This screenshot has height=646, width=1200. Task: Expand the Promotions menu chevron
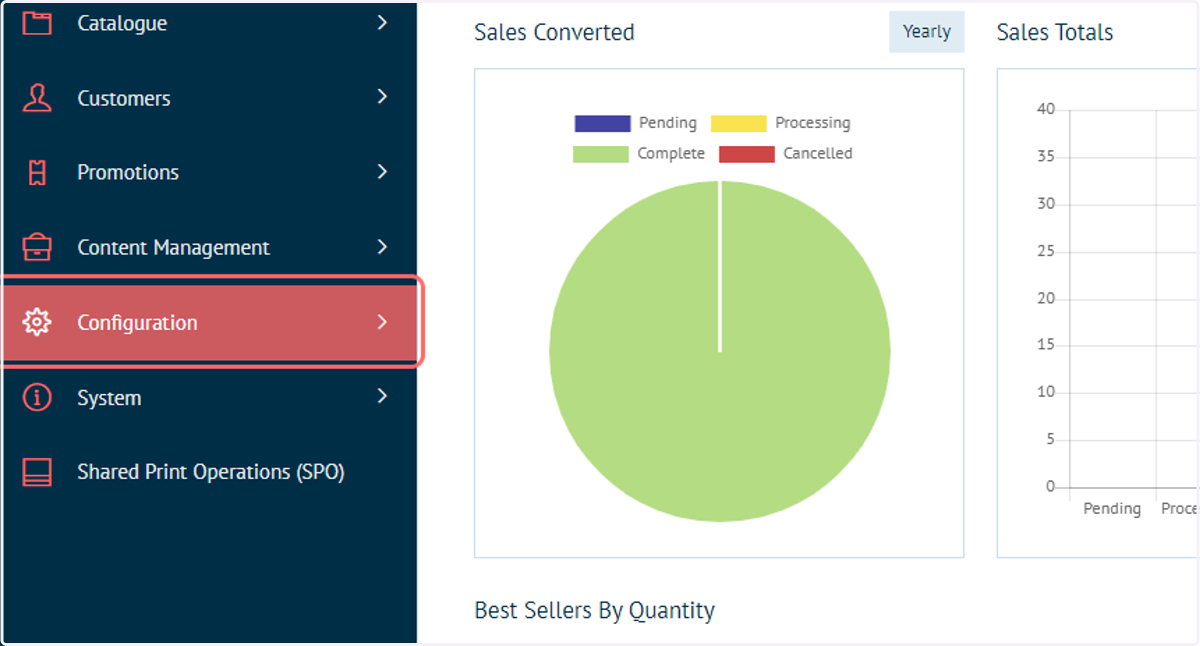382,172
